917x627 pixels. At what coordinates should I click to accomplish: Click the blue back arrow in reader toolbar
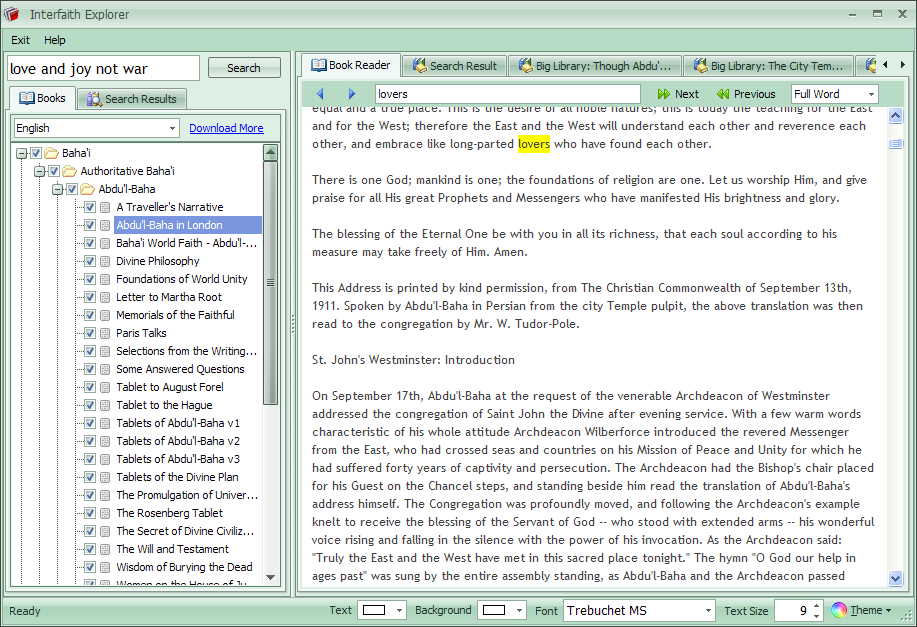pos(320,94)
